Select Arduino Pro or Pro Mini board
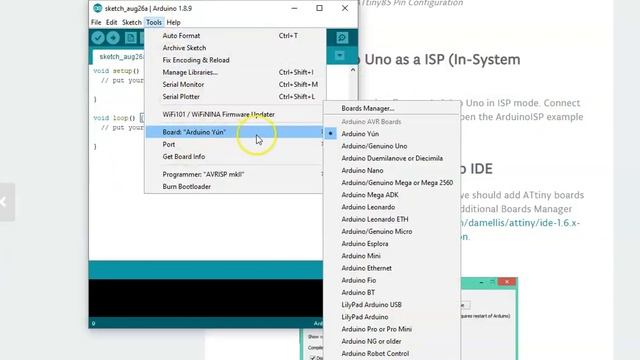640x360 pixels. click(392, 329)
